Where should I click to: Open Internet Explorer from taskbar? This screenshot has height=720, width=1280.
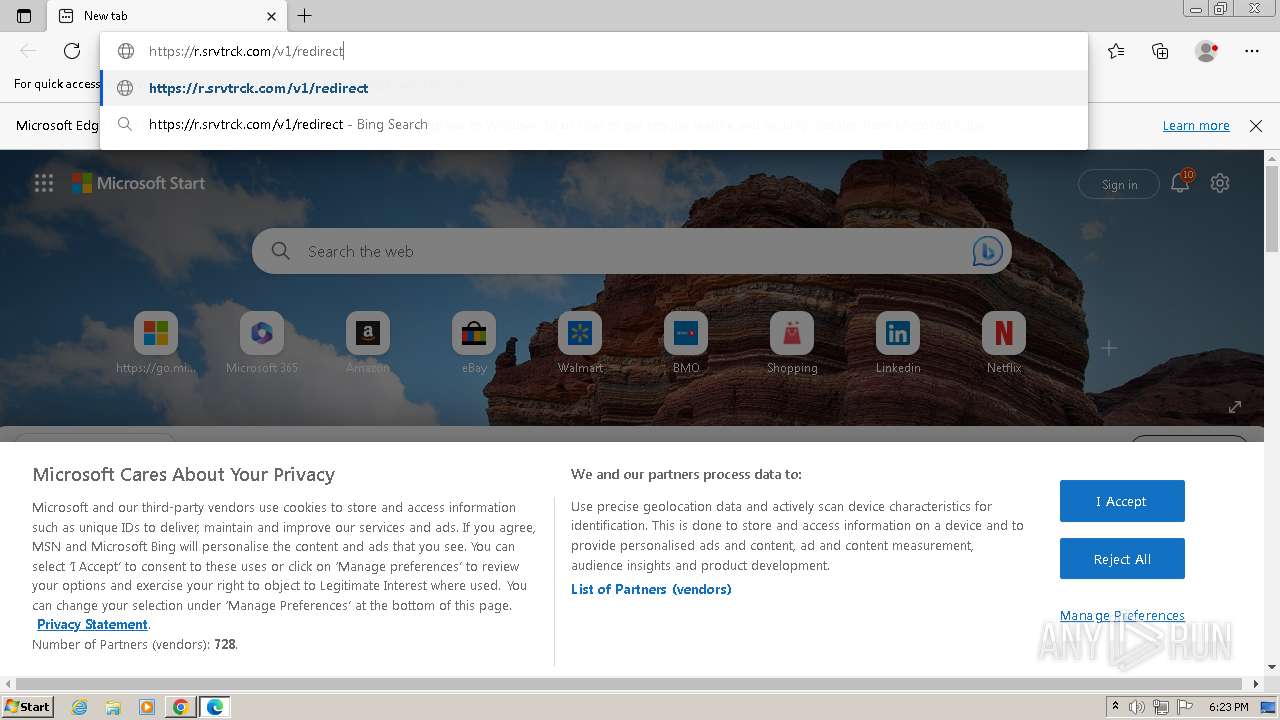80,707
